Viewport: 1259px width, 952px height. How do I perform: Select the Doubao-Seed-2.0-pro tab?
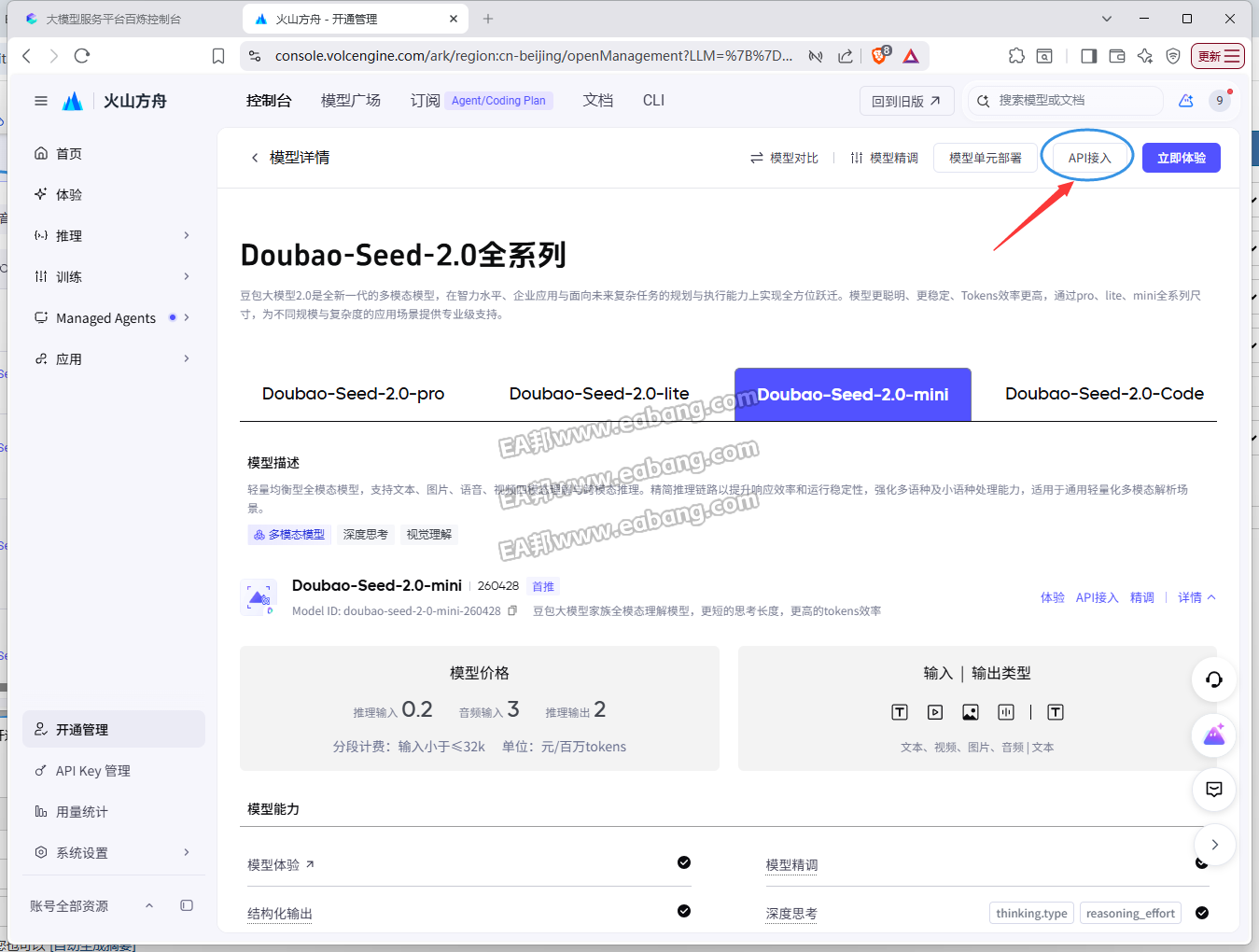tap(354, 394)
